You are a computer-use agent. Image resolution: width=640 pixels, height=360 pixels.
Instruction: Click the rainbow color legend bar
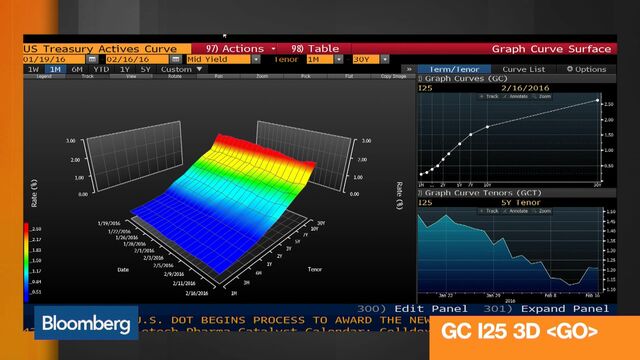point(26,261)
